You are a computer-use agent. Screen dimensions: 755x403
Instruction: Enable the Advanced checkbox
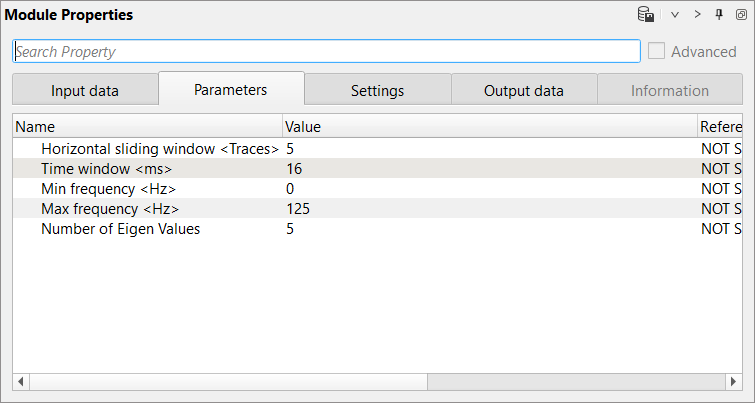(657, 52)
